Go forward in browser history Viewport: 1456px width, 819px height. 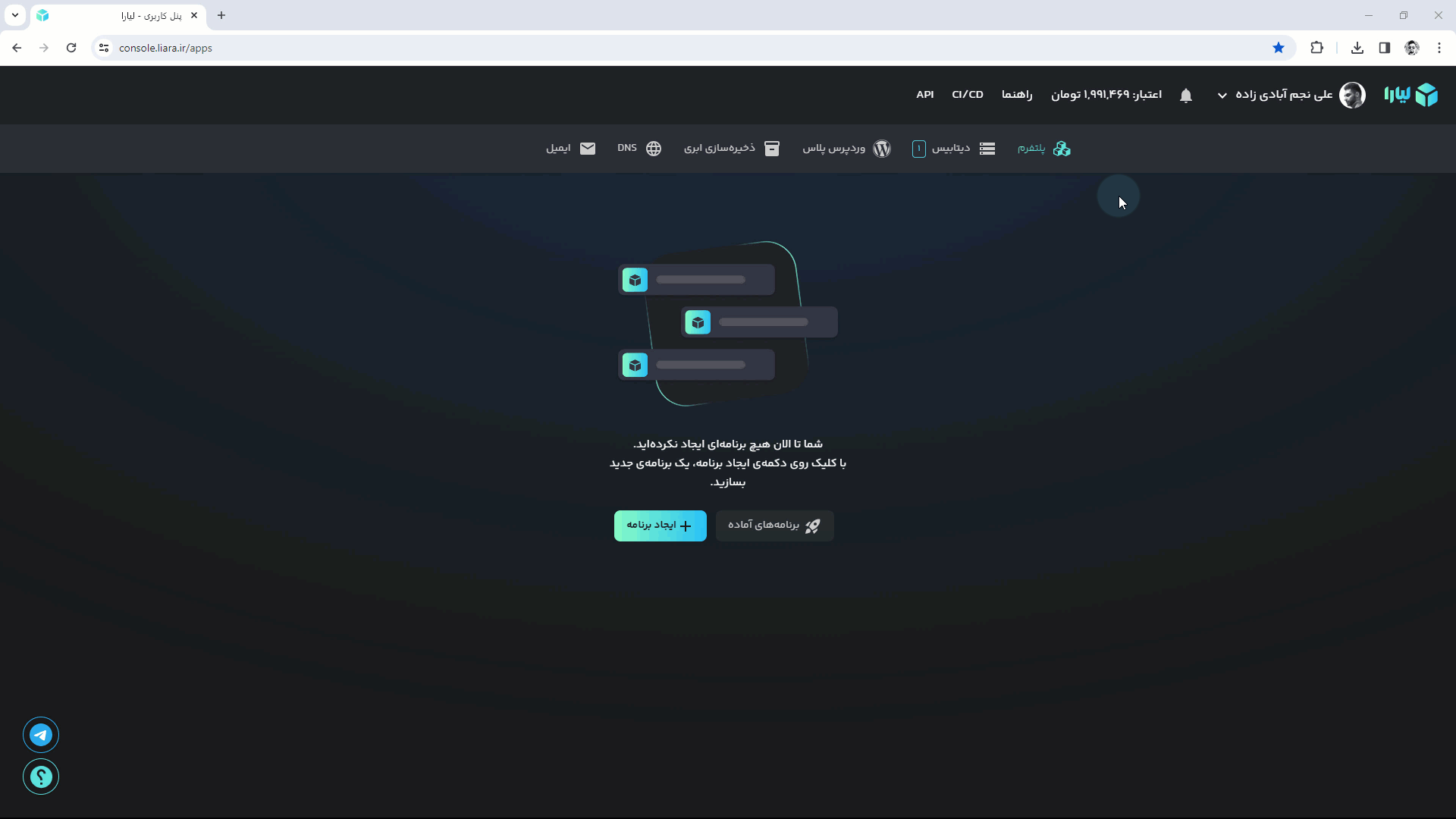tap(44, 48)
